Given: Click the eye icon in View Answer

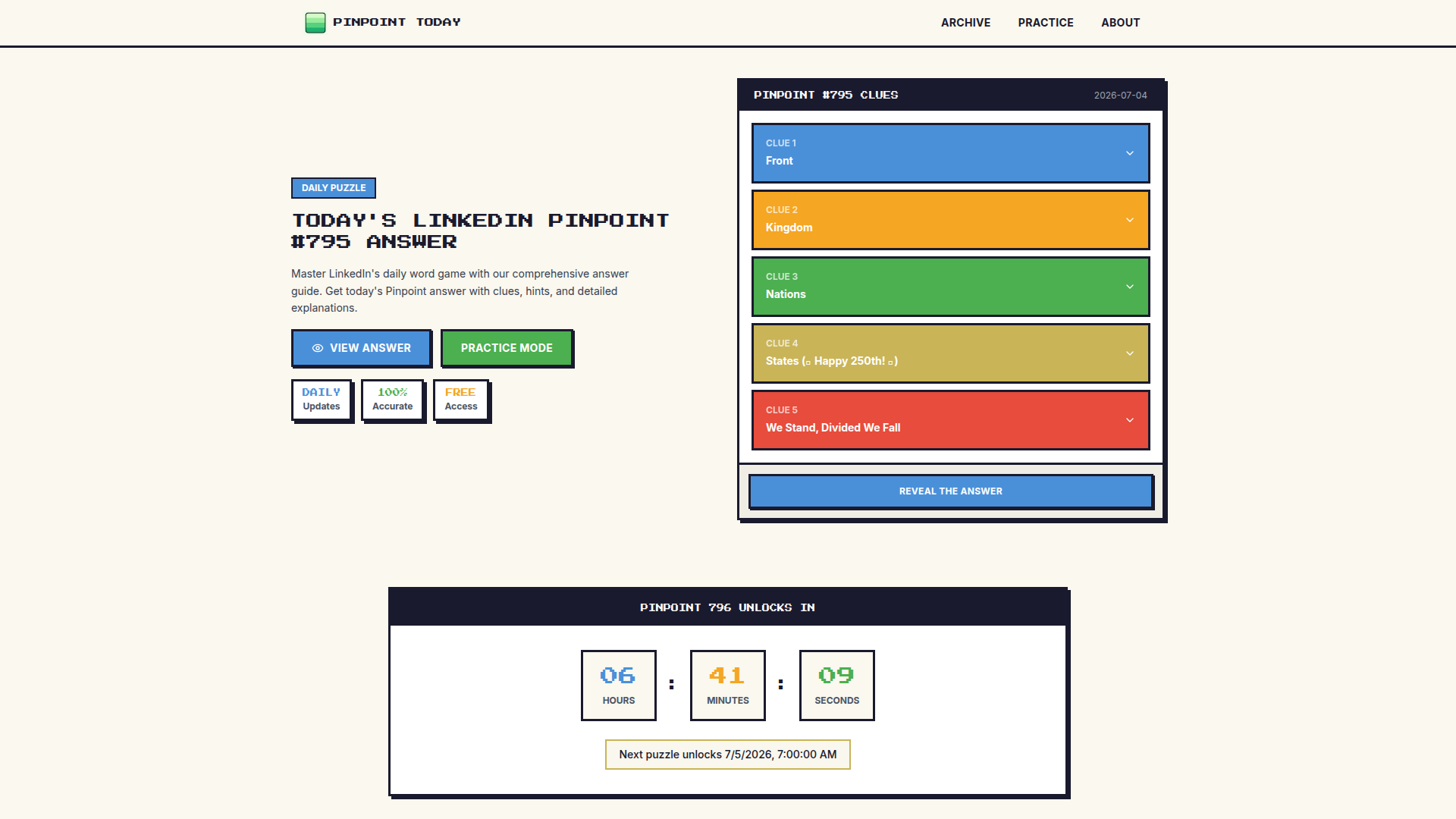Looking at the screenshot, I should [318, 348].
